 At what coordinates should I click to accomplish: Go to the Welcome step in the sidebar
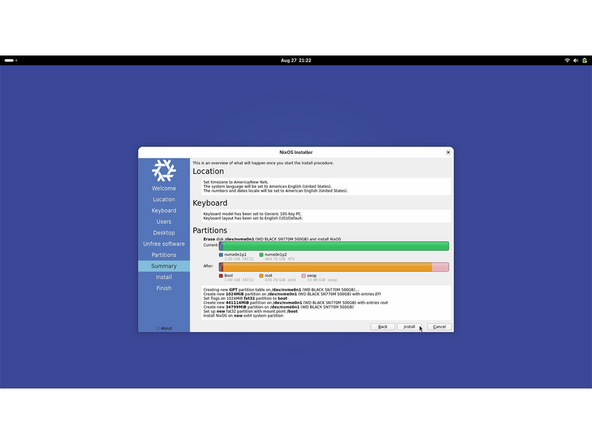(x=164, y=188)
